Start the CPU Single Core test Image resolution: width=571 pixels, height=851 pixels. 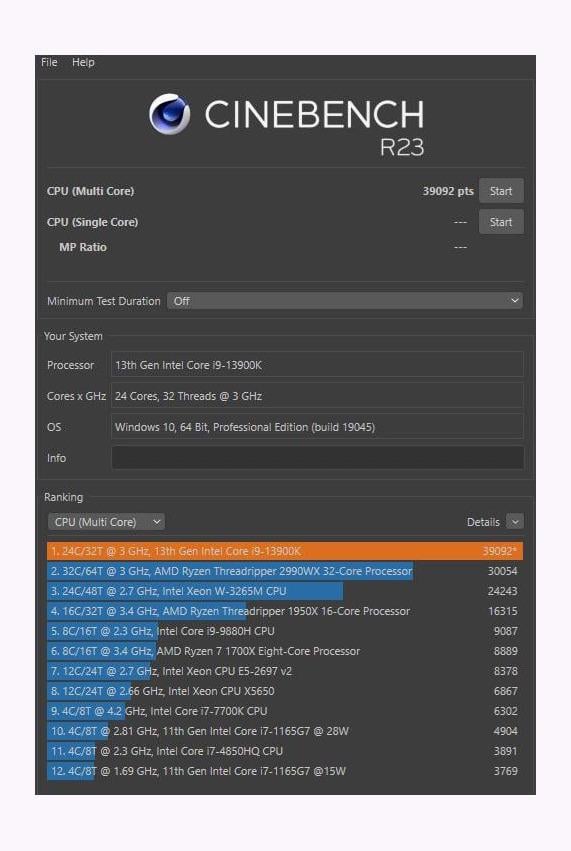tap(501, 222)
